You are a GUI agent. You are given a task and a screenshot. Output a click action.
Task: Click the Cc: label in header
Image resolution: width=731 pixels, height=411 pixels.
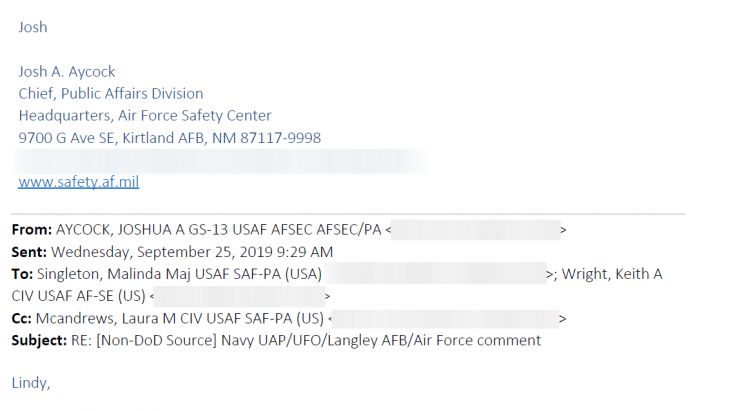tap(21, 319)
